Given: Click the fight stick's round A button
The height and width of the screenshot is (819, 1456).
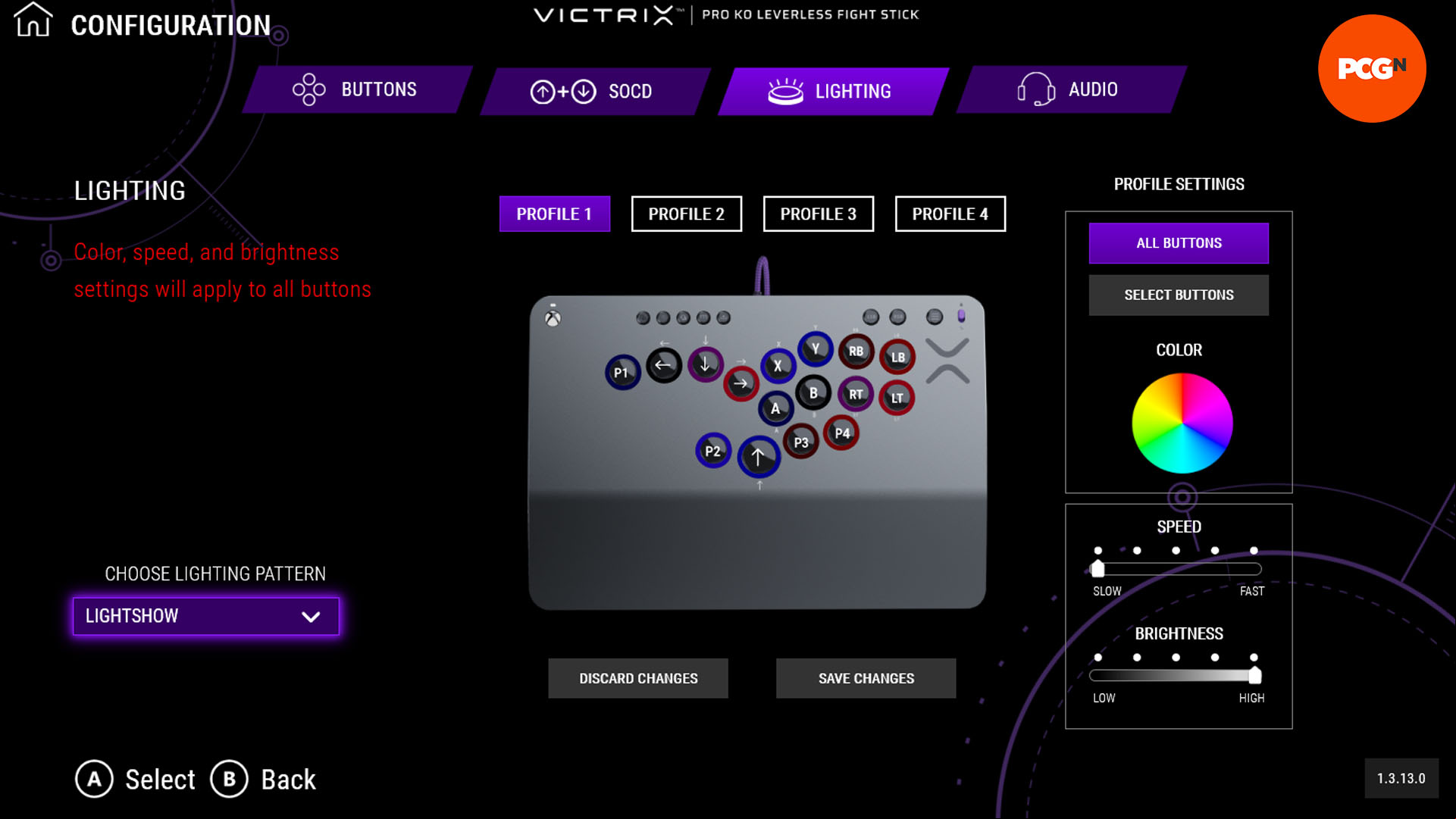Looking at the screenshot, I should (775, 409).
